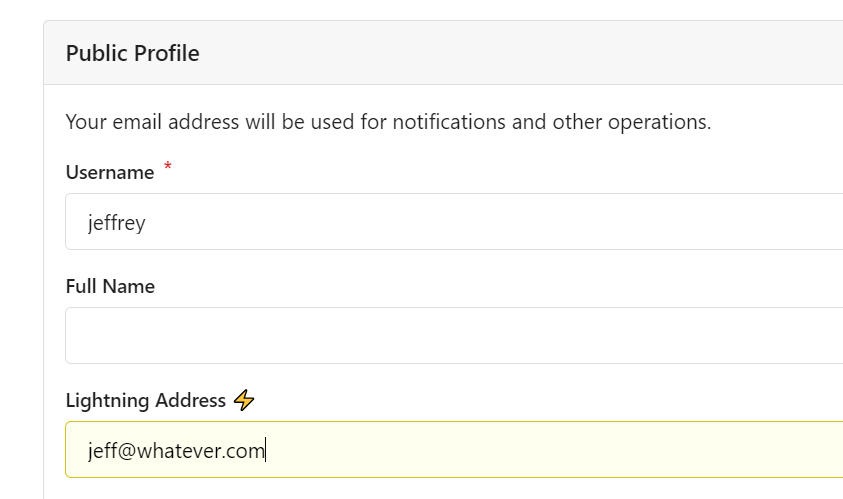The image size is (843, 499).
Task: Place cursor in the 'jeffrey' text
Action: point(116,223)
